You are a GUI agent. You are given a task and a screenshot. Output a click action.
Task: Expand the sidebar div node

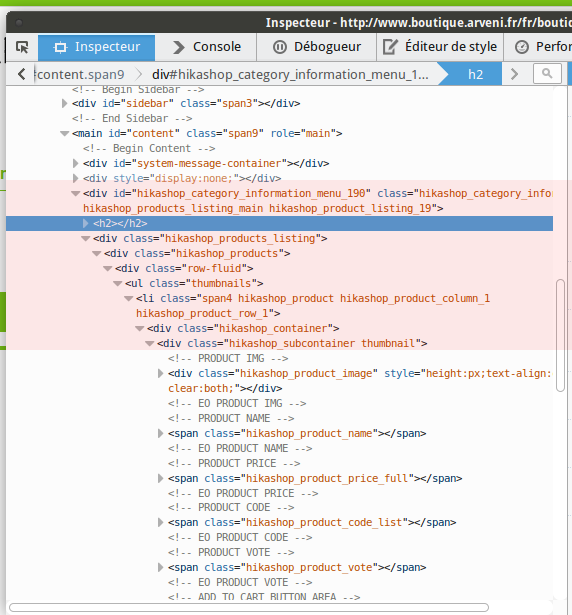(x=64, y=103)
